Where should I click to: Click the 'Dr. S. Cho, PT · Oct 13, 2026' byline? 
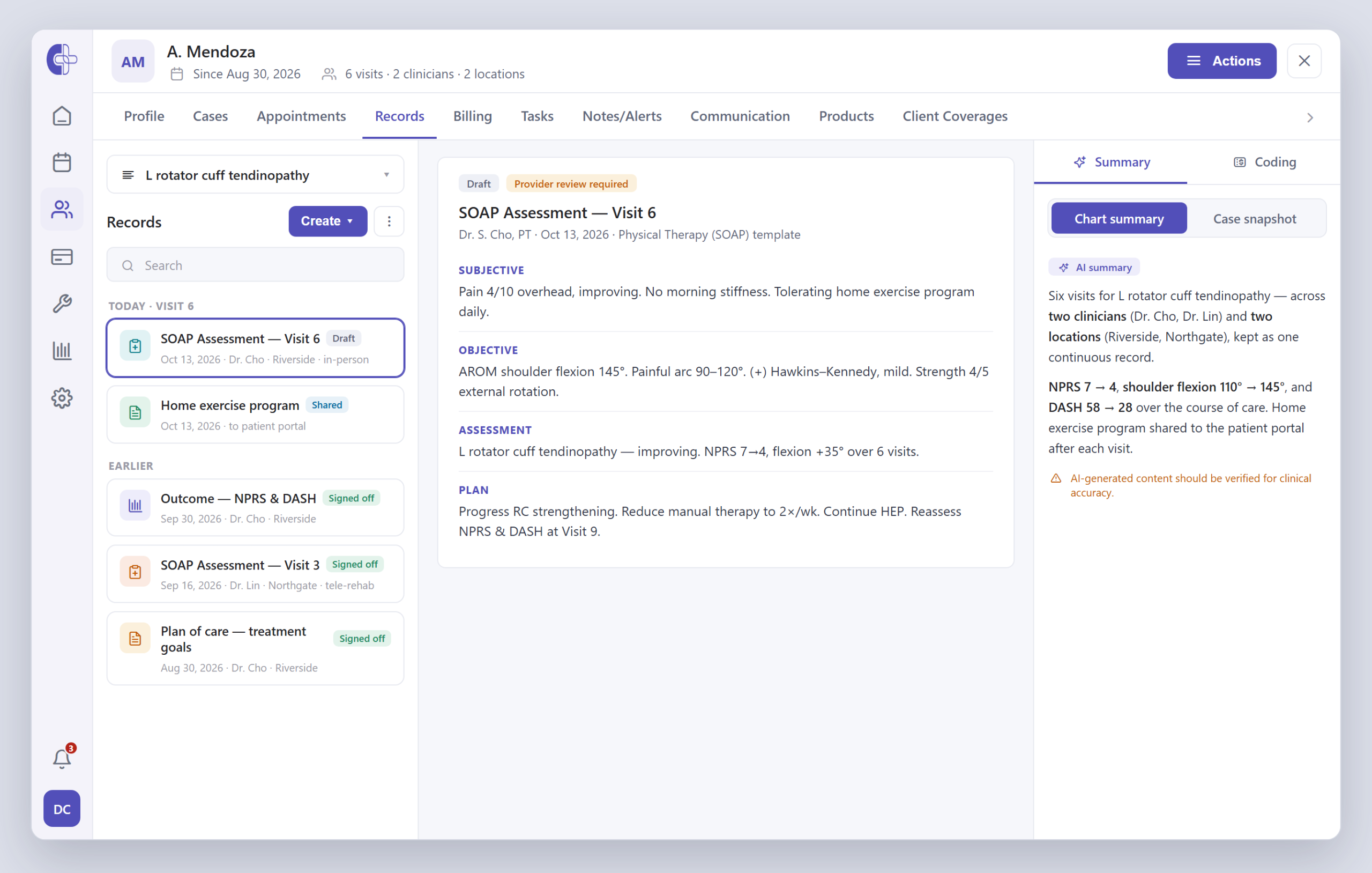pos(533,234)
